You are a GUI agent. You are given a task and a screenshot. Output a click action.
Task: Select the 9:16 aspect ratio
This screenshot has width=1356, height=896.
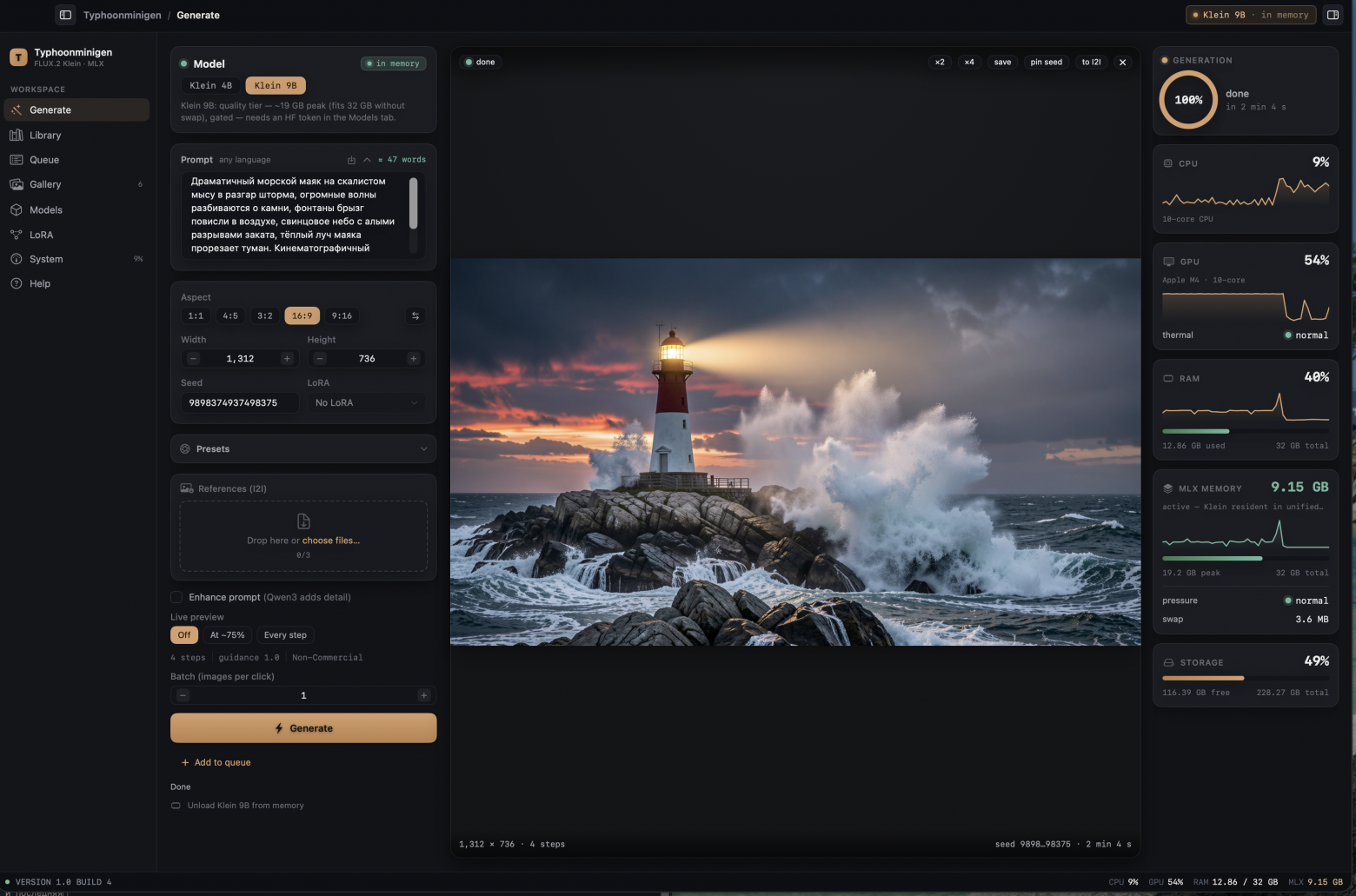[342, 315]
